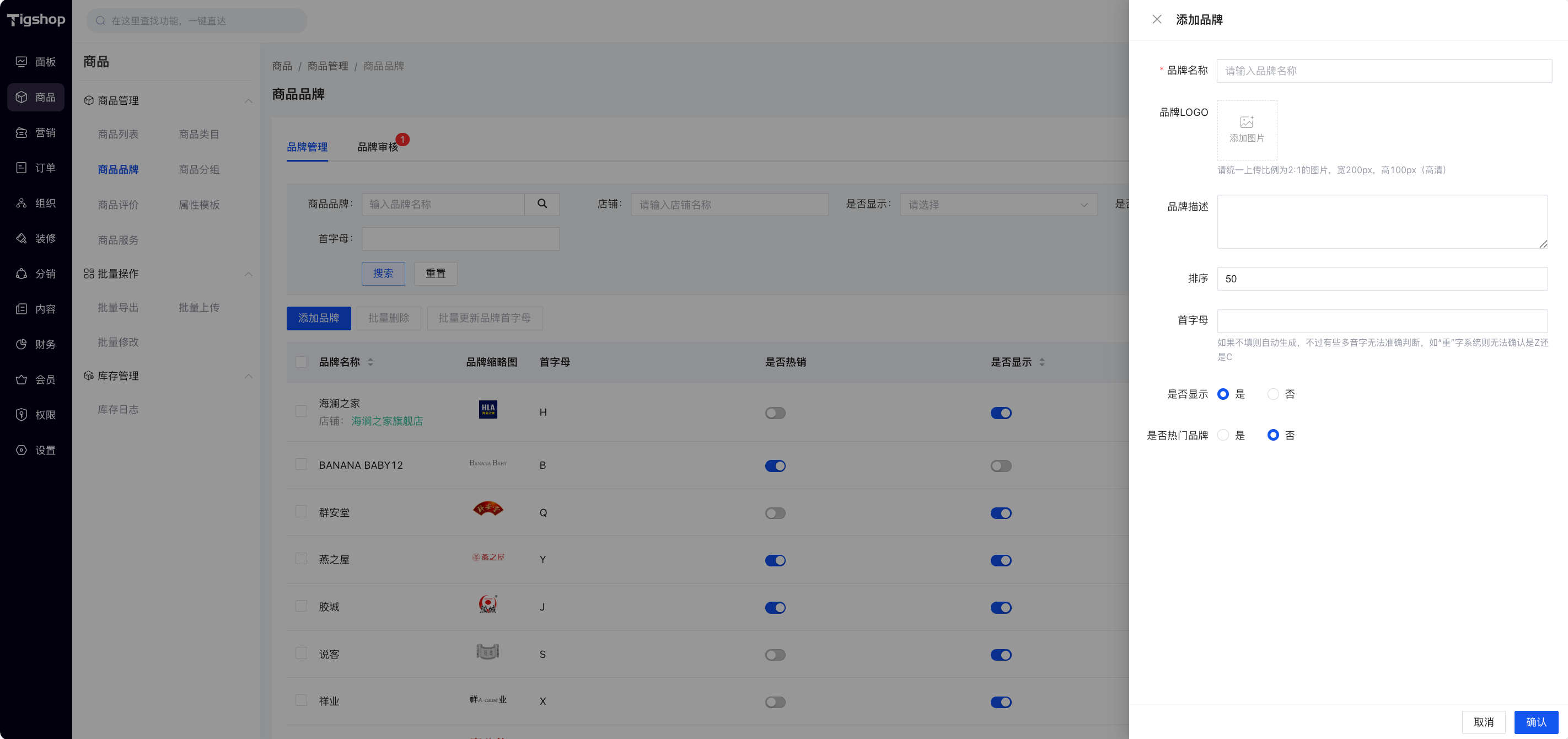Viewport: 1568px width, 739px height.
Task: Open the 分销 distribution sidebar item
Action: click(35, 274)
